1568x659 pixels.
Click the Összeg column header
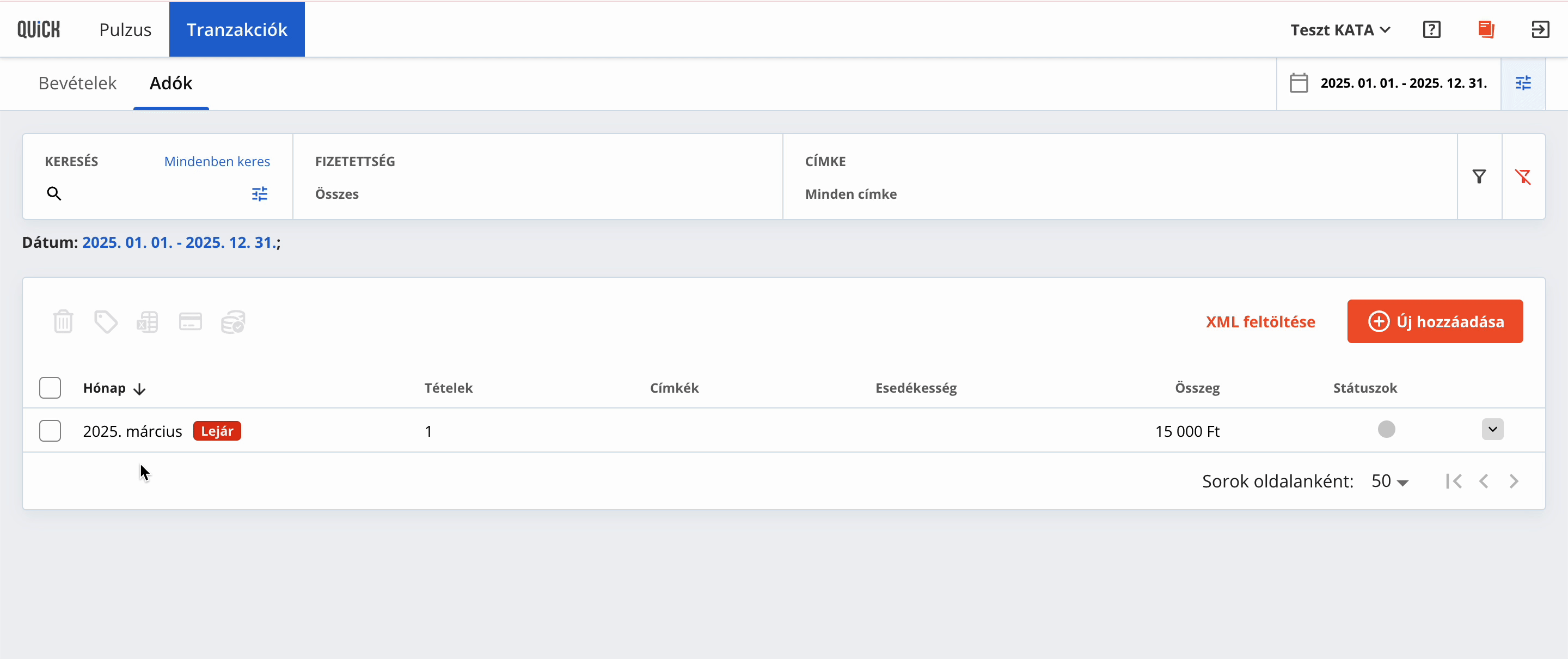coord(1197,388)
